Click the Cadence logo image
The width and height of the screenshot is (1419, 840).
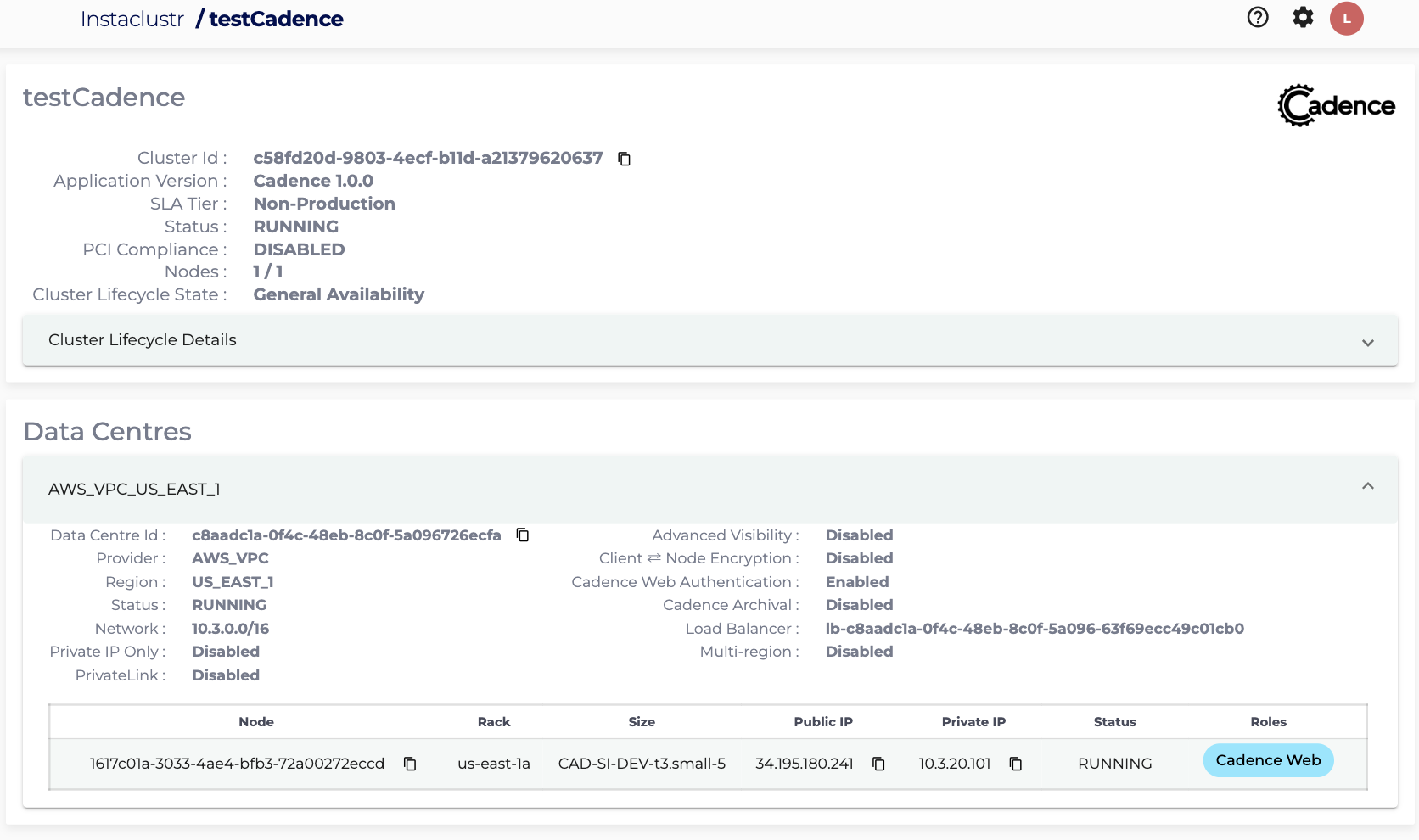[x=1336, y=106]
